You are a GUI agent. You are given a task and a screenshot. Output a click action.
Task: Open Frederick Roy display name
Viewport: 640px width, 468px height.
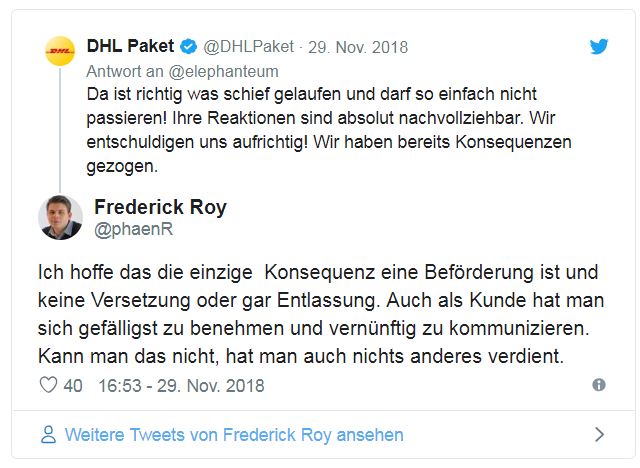160,208
